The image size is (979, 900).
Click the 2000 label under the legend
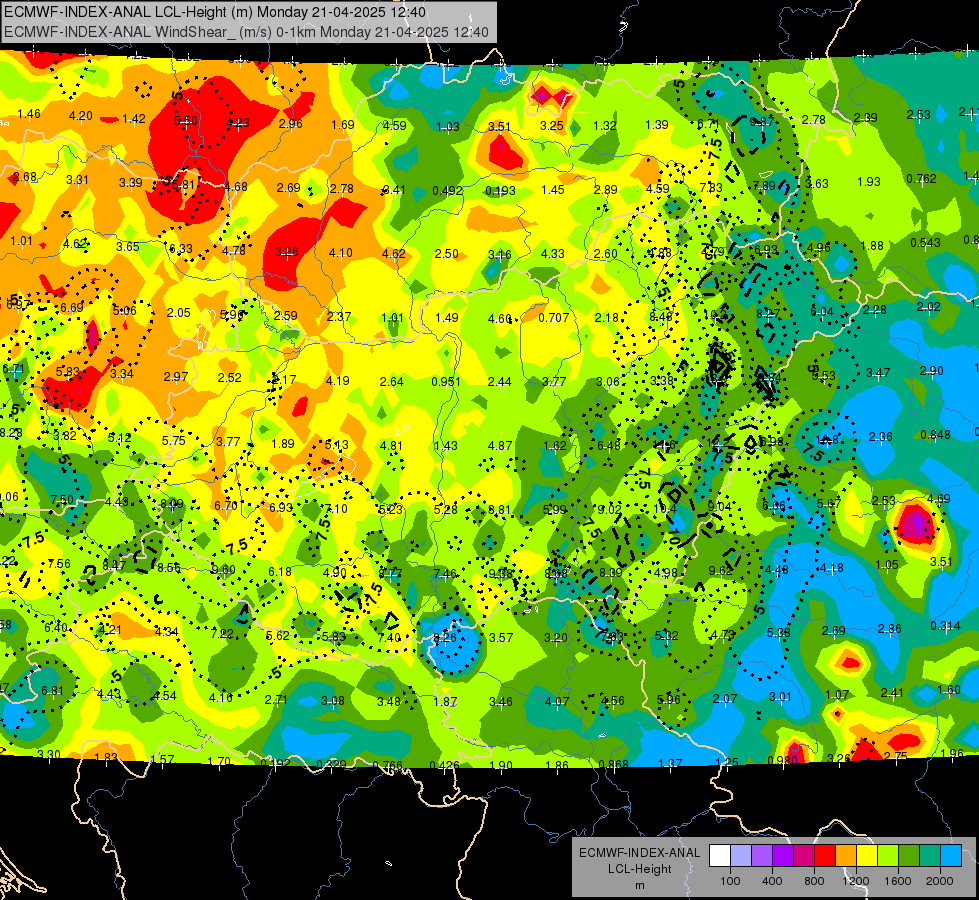pyautogui.click(x=940, y=881)
